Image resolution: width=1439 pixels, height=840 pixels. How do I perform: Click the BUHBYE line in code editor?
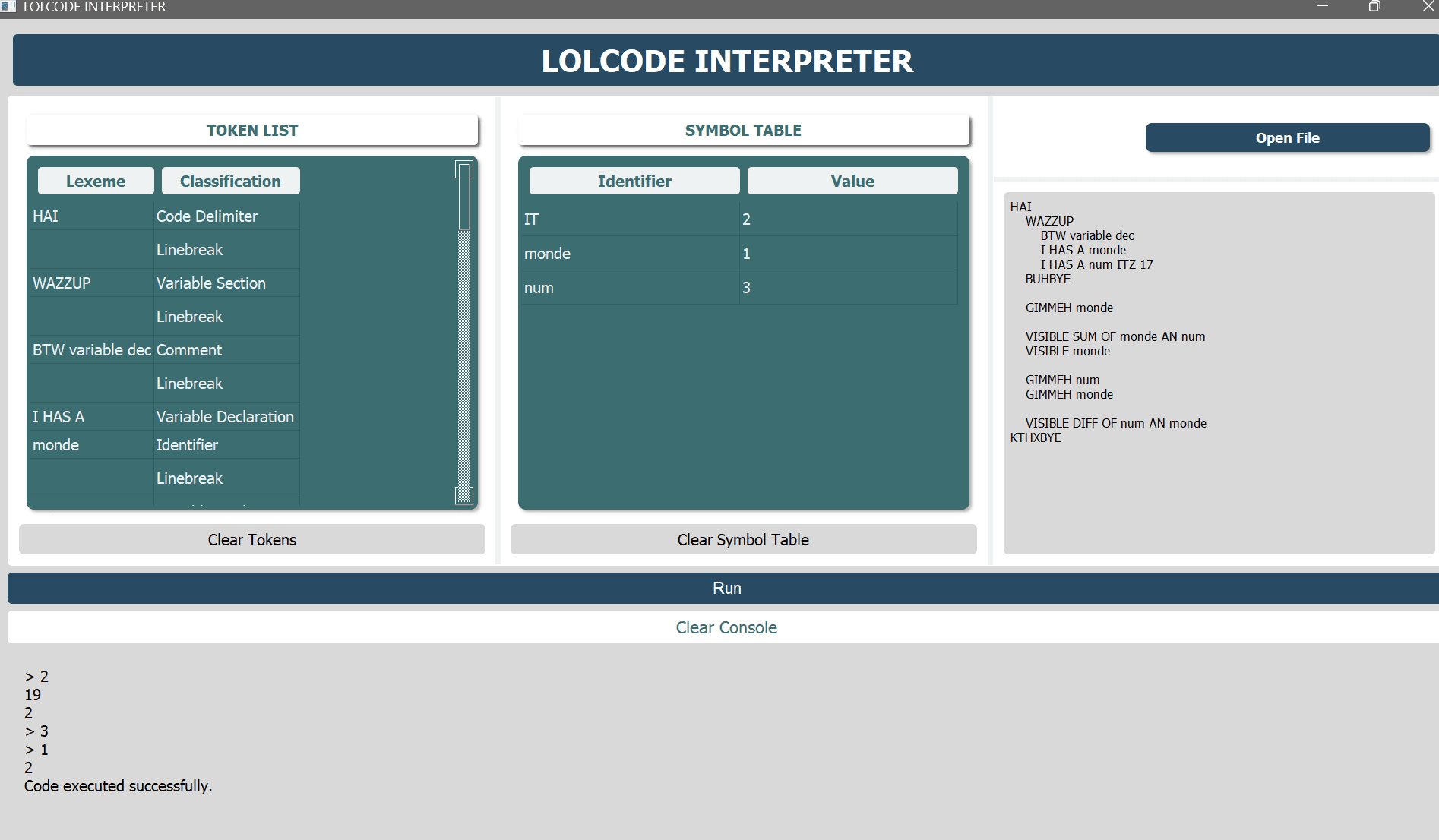[x=1048, y=279]
